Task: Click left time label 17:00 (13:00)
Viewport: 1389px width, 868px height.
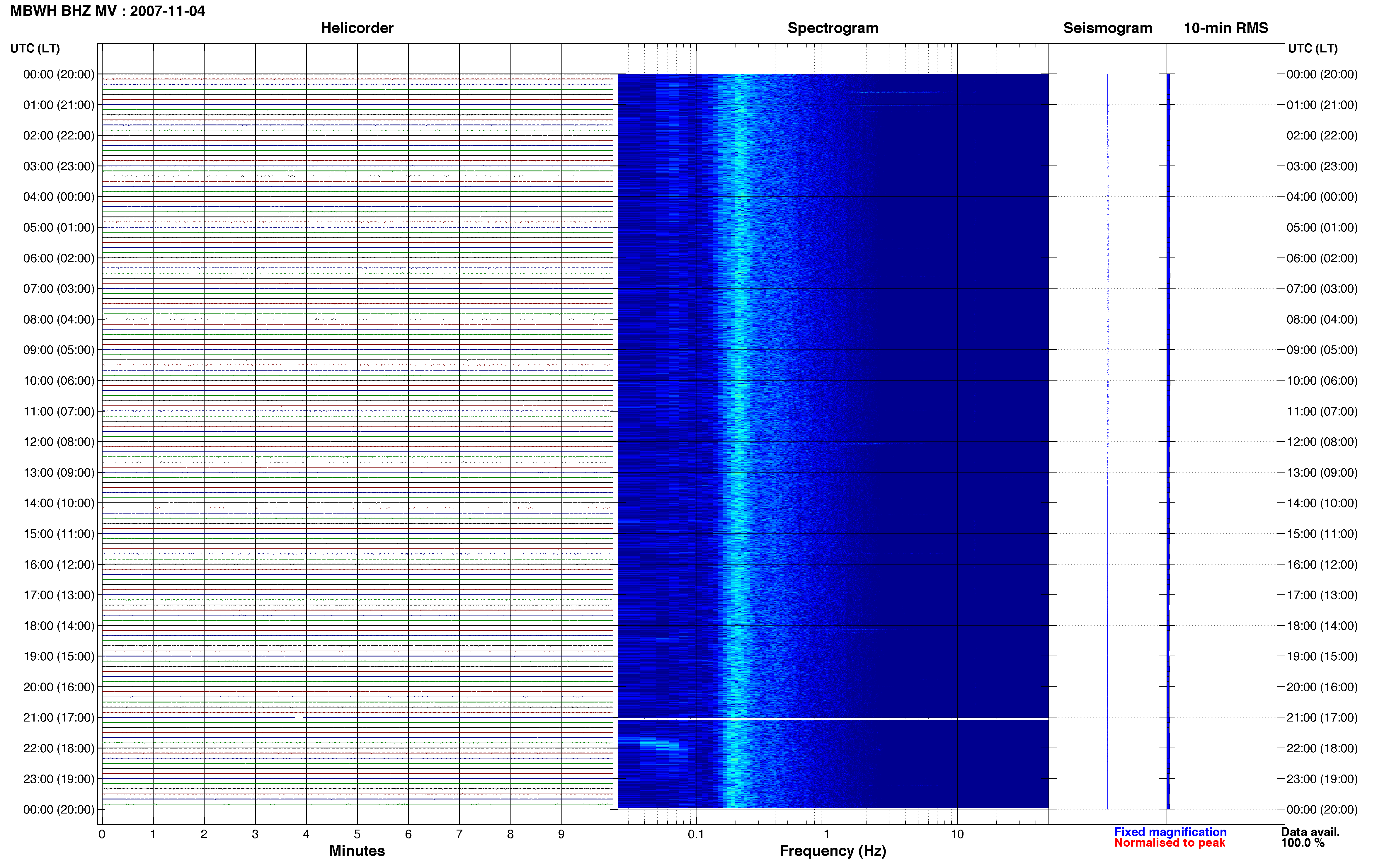Action: click(x=59, y=595)
